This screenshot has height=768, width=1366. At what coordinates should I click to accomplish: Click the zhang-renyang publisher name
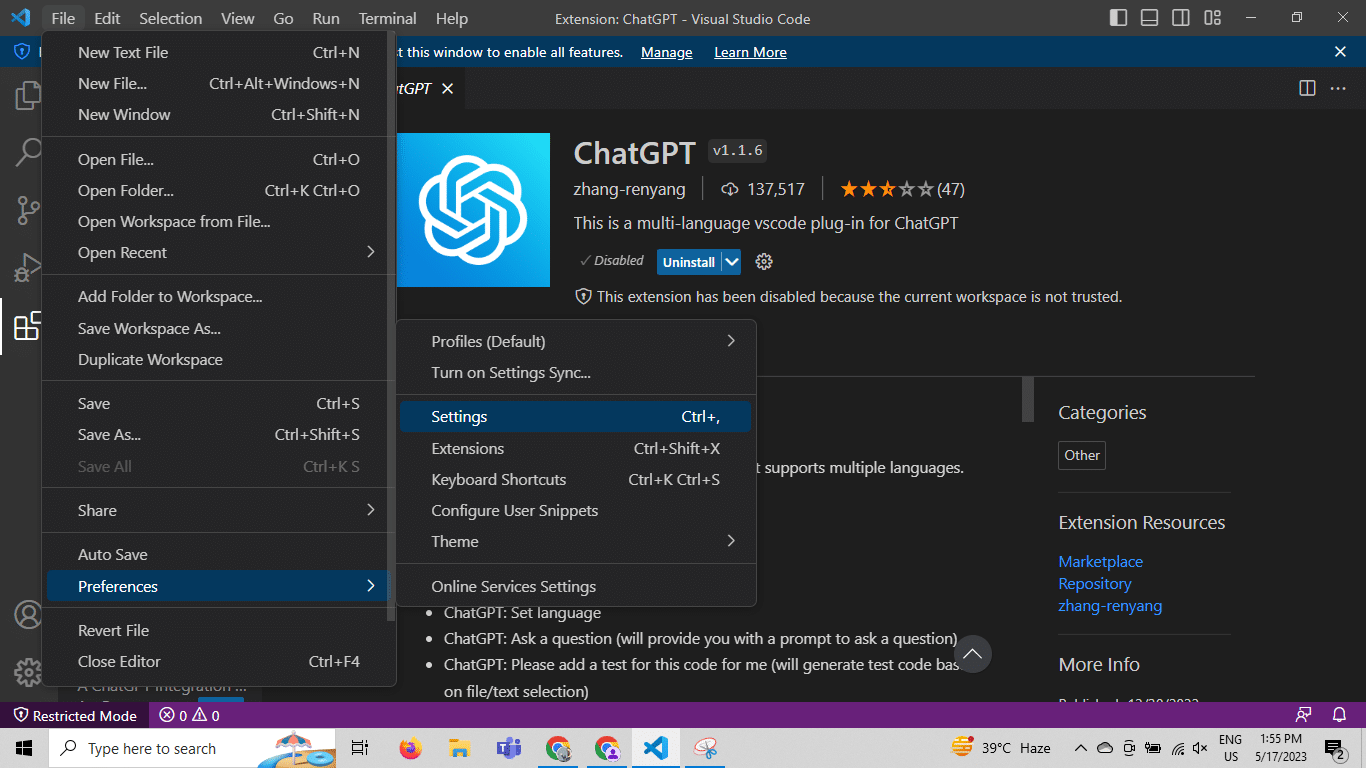[x=629, y=189]
